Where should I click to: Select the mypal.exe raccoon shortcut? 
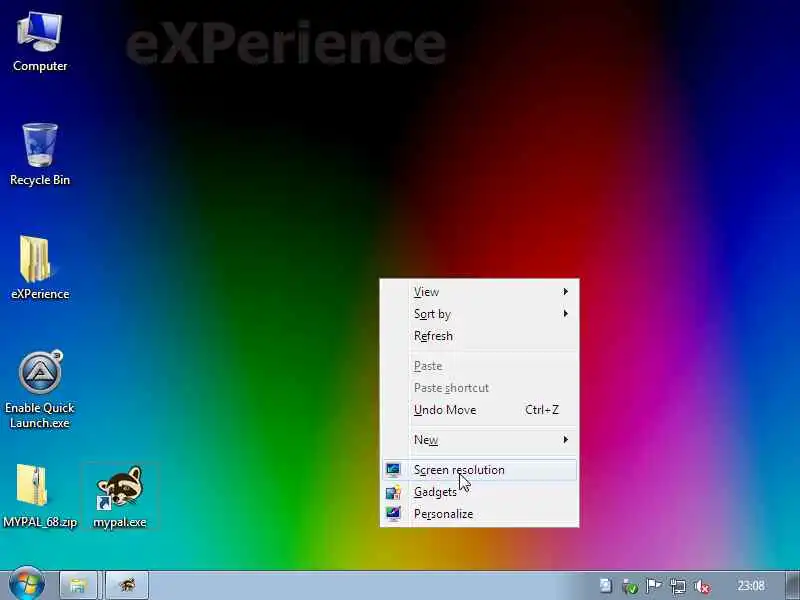[x=120, y=496]
